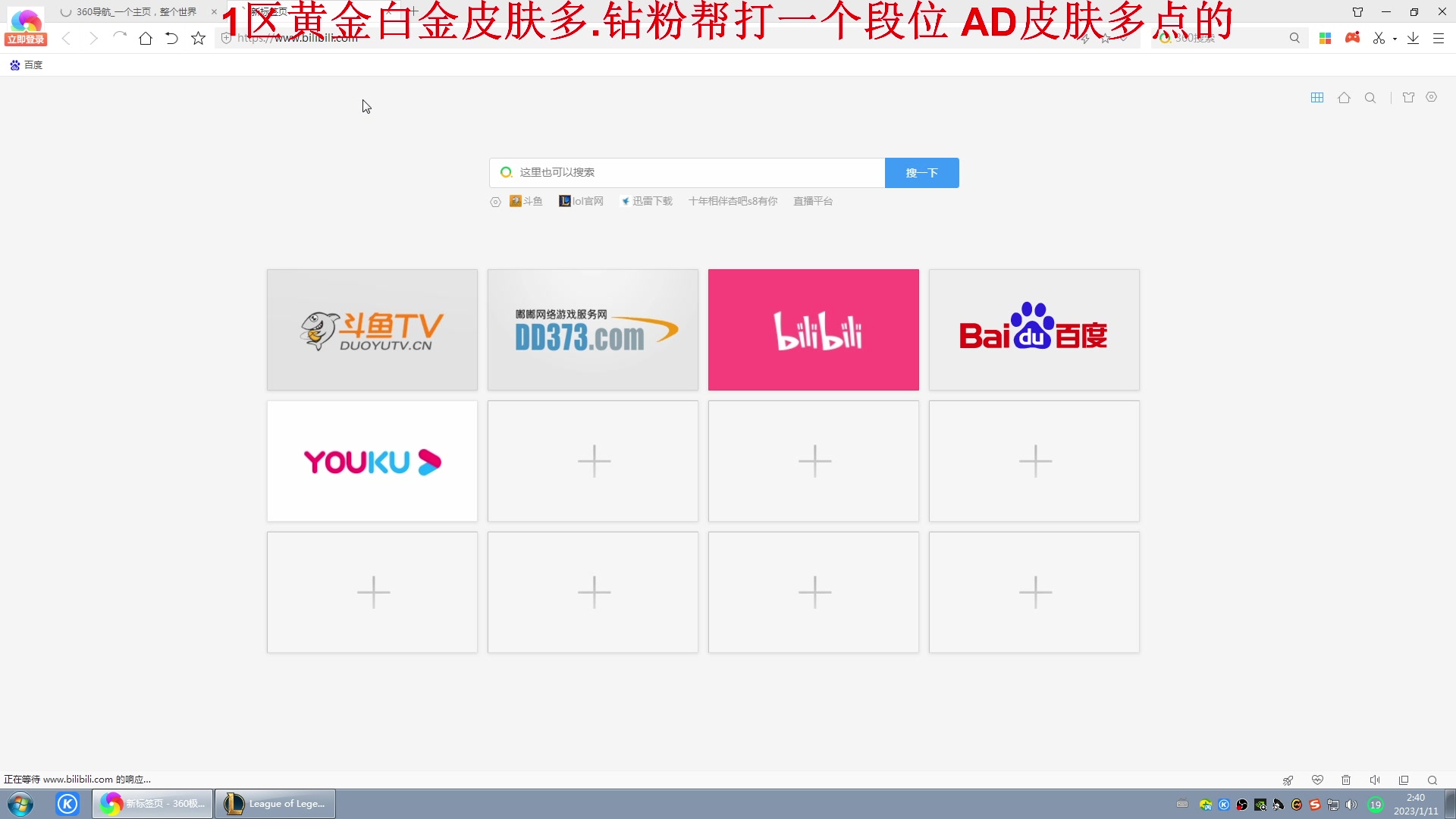The width and height of the screenshot is (1456, 819).
Task: Open the 斗鱼TV thumbnail tile
Action: [372, 330]
